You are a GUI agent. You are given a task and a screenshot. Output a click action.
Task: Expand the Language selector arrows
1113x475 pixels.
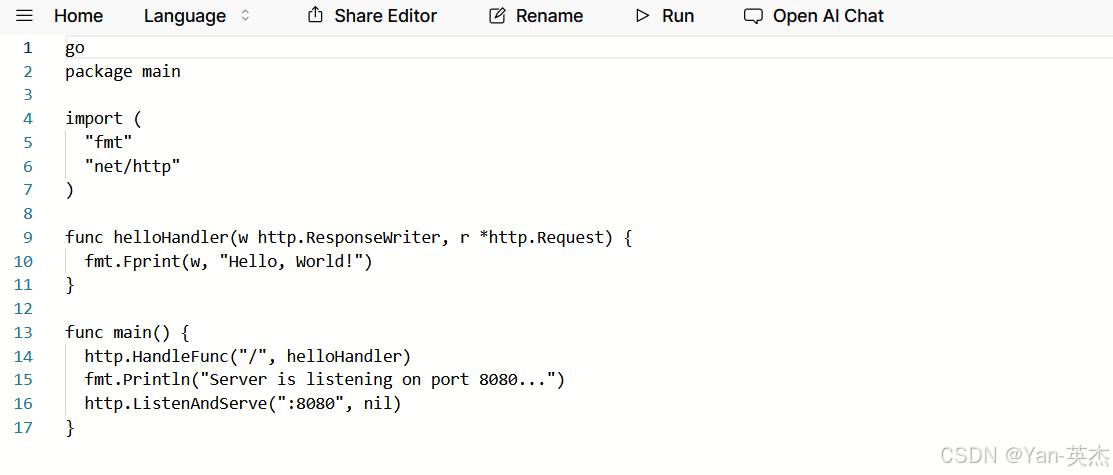pos(246,16)
